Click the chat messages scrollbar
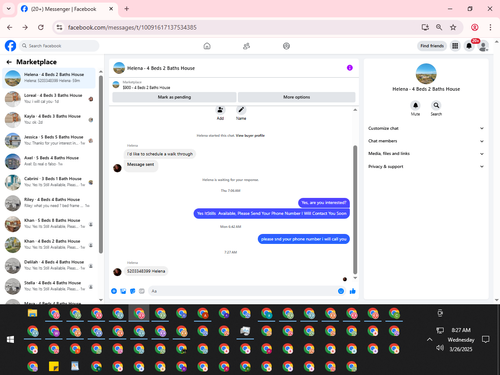Screen dimensions: 500x375 355,209
